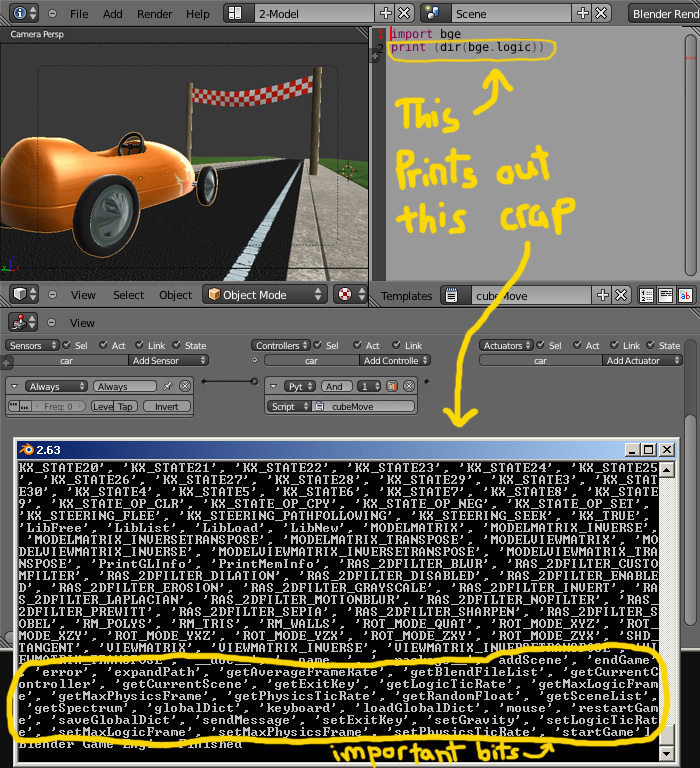Open the viewport shading sphere selector

[351, 294]
